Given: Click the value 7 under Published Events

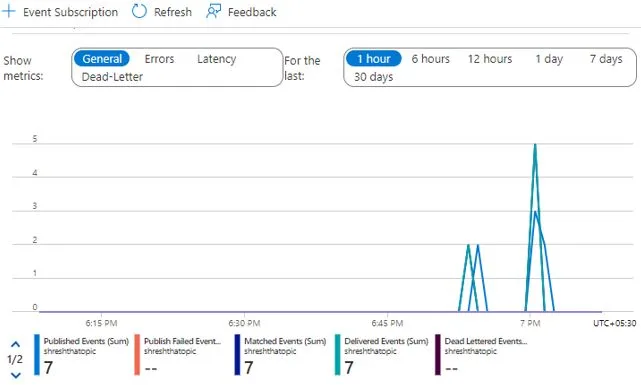Looking at the screenshot, I should 48,368.
